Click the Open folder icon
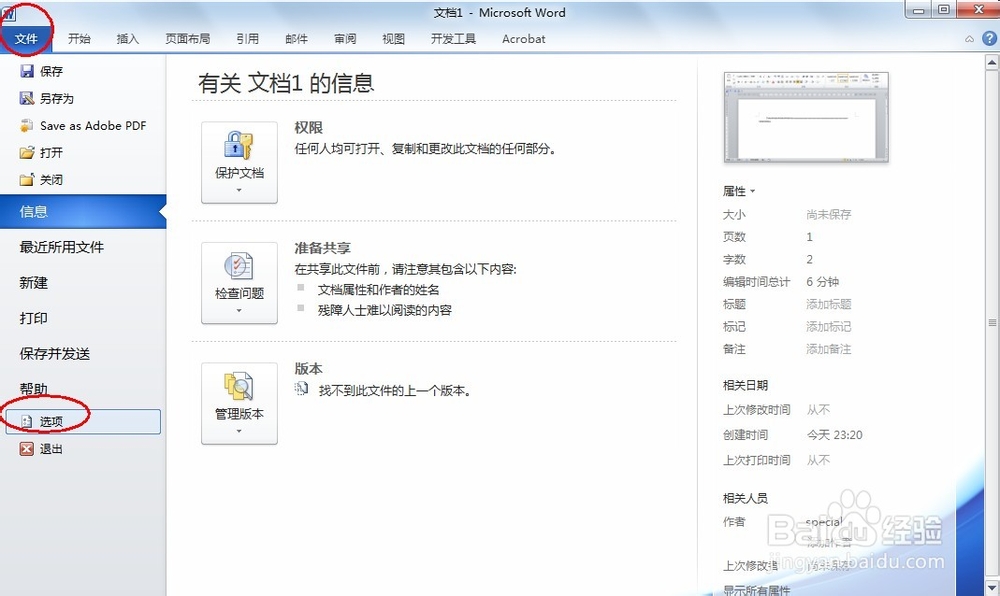 point(27,152)
